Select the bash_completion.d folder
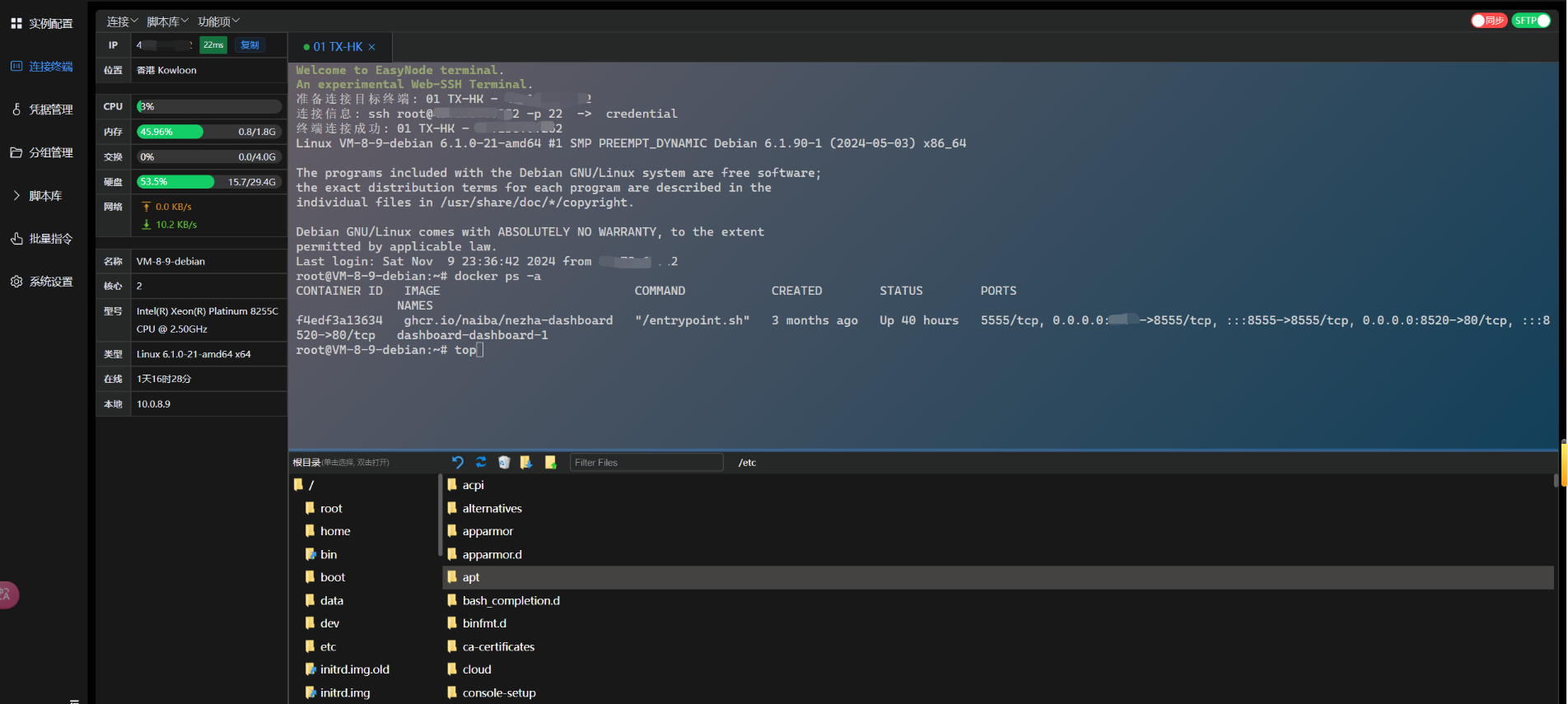Image resolution: width=1568 pixels, height=704 pixels. pyautogui.click(x=503, y=600)
